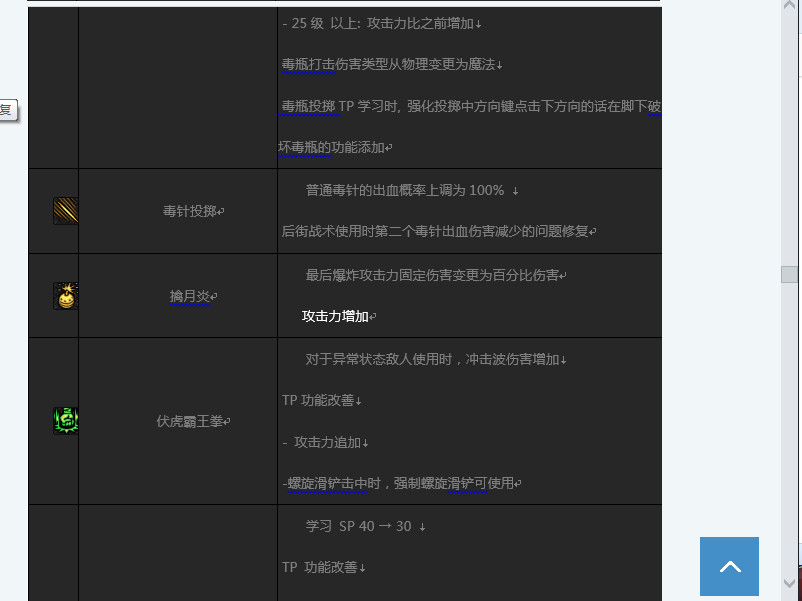Click the green 伏虎霸王拳 skill icon
Image resolution: width=802 pixels, height=601 pixels.
[65, 421]
